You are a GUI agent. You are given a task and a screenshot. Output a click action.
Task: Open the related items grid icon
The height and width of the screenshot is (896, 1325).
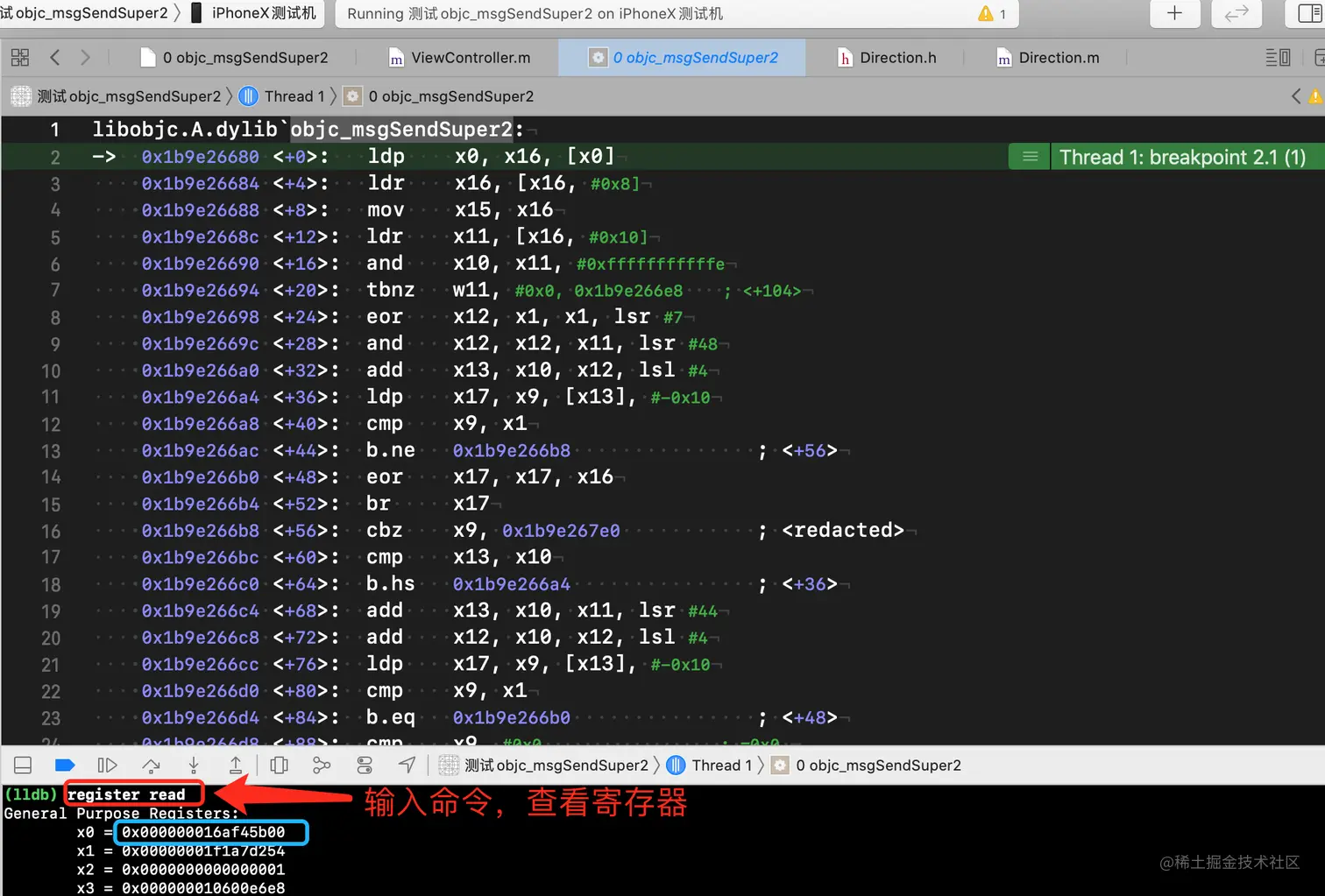20,58
